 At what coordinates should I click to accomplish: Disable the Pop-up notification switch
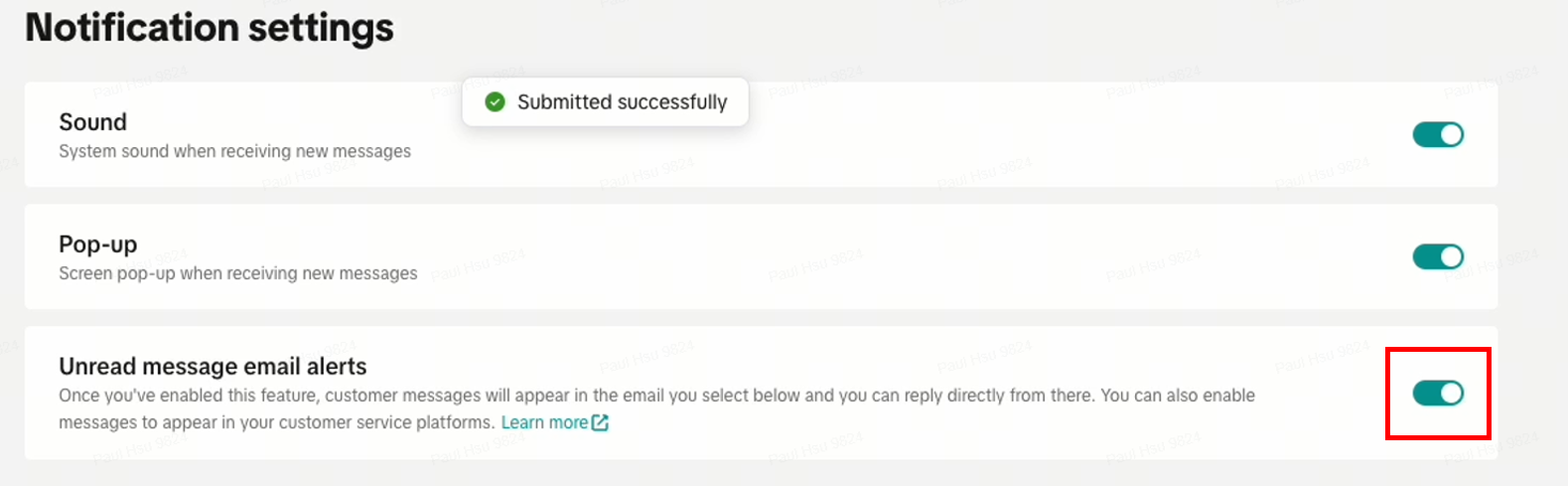1437,256
